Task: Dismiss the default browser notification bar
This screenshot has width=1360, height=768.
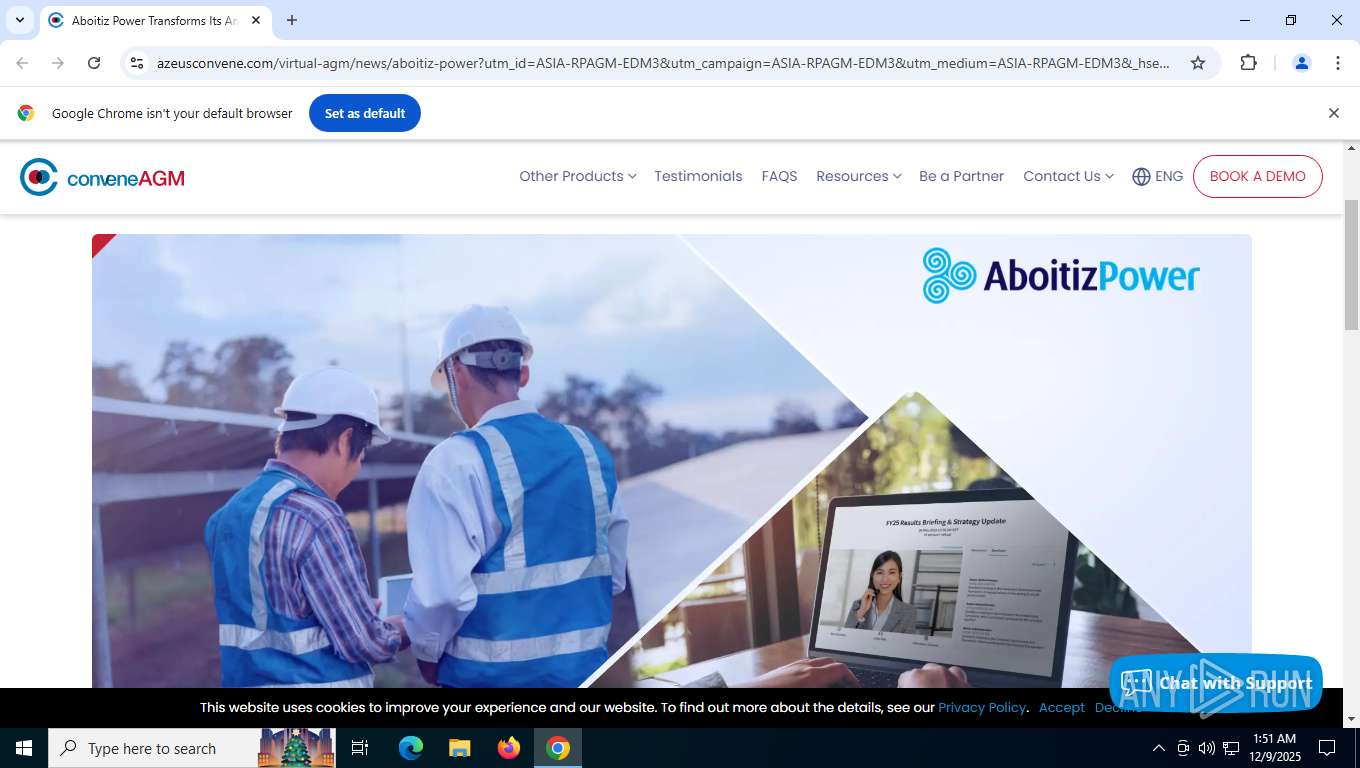Action: [x=1333, y=113]
